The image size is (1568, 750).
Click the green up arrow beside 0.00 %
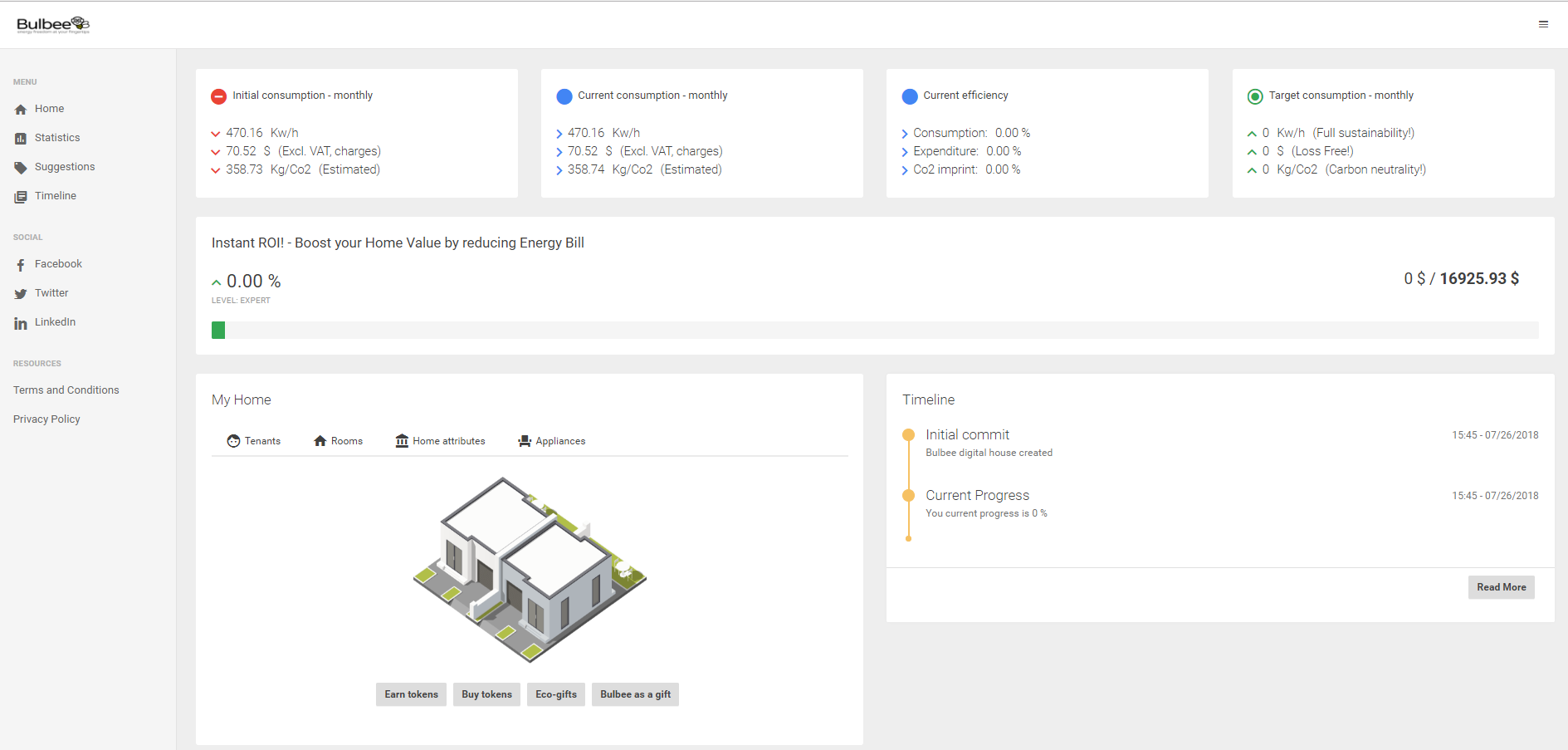(217, 282)
